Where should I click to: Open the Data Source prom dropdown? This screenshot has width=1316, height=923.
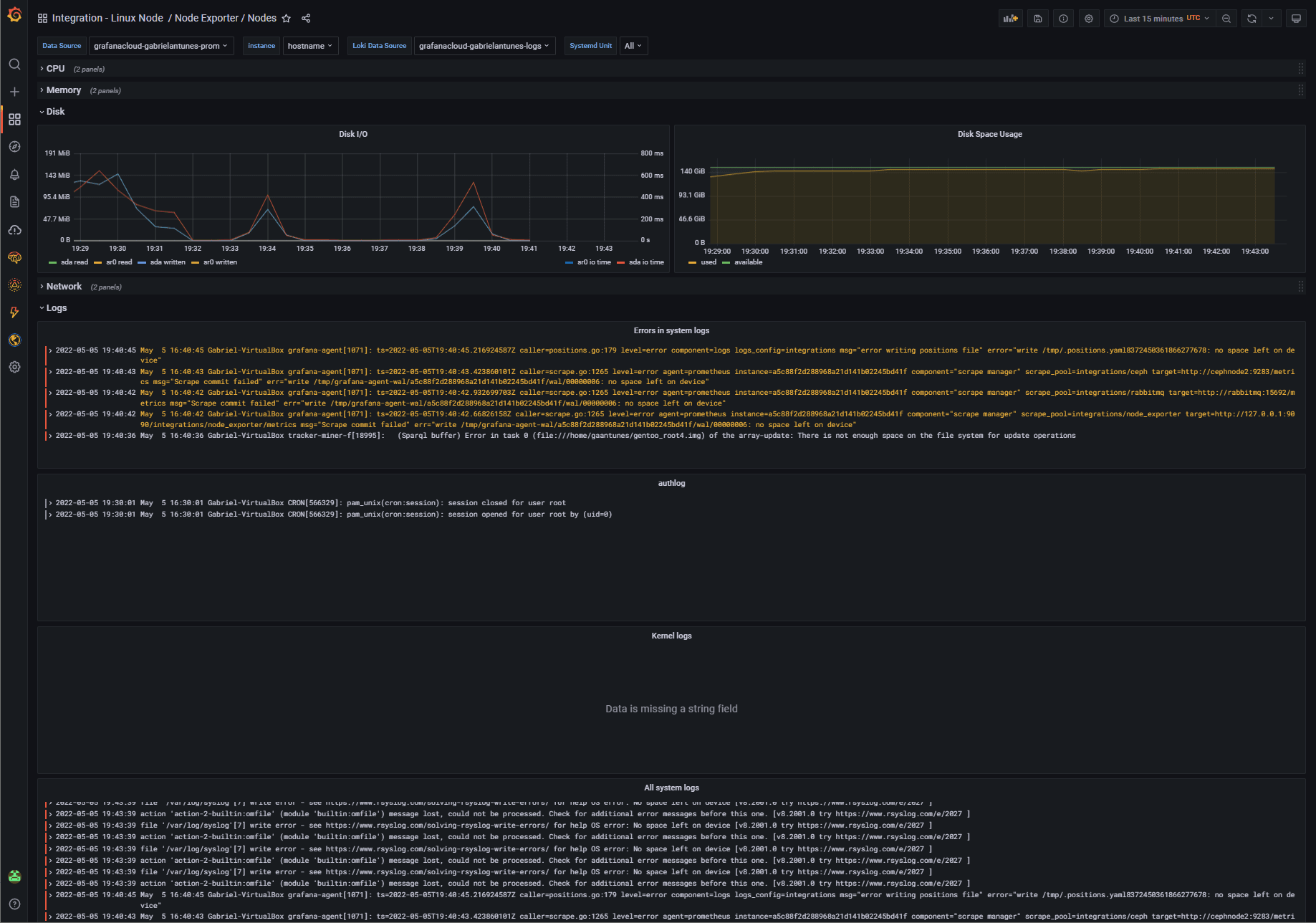(x=160, y=46)
